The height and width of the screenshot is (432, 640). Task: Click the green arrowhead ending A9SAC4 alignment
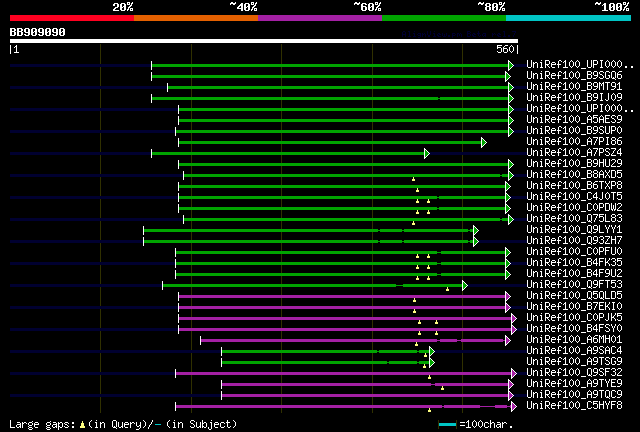tap(432, 352)
